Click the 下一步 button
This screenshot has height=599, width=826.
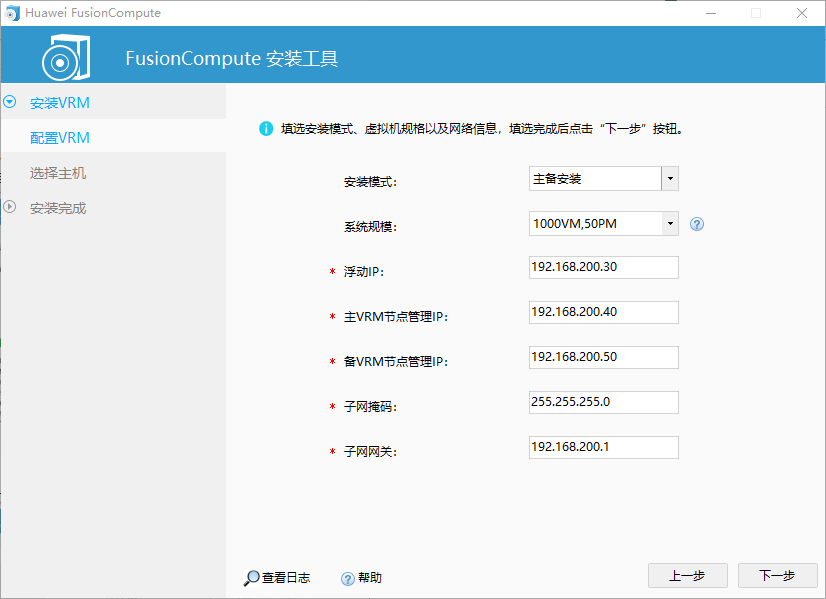point(778,575)
